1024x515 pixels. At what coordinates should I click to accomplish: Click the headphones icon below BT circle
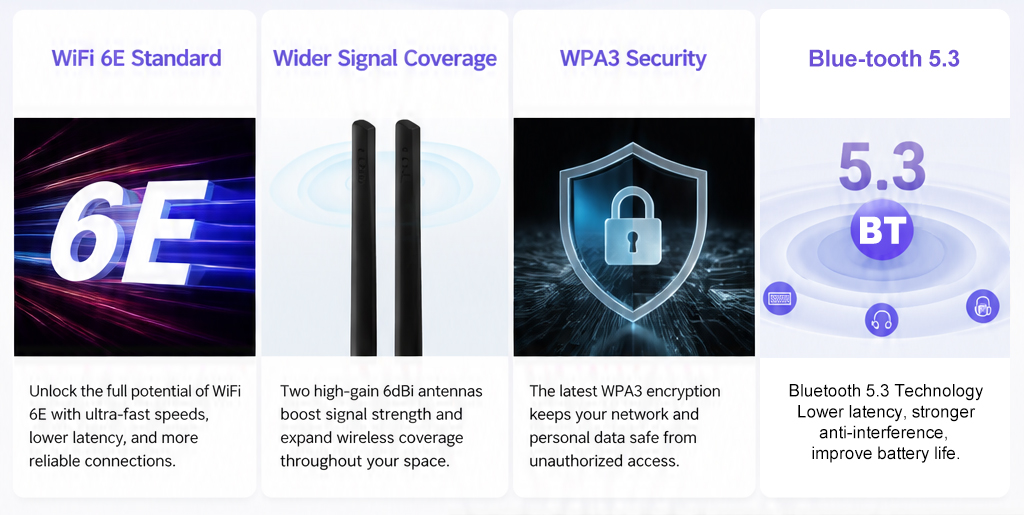(882, 320)
